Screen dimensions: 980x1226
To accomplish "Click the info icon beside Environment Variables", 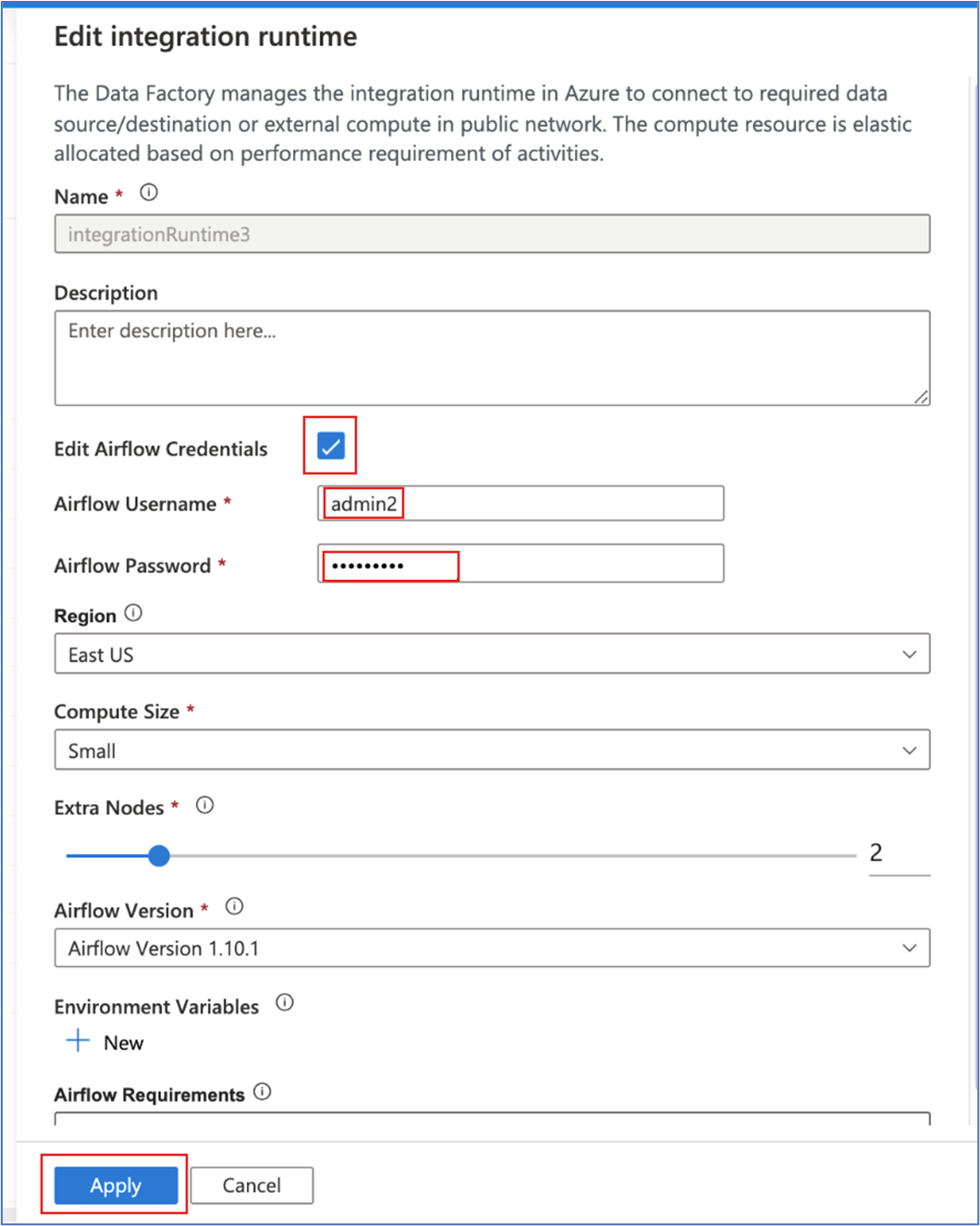I will (x=286, y=1002).
